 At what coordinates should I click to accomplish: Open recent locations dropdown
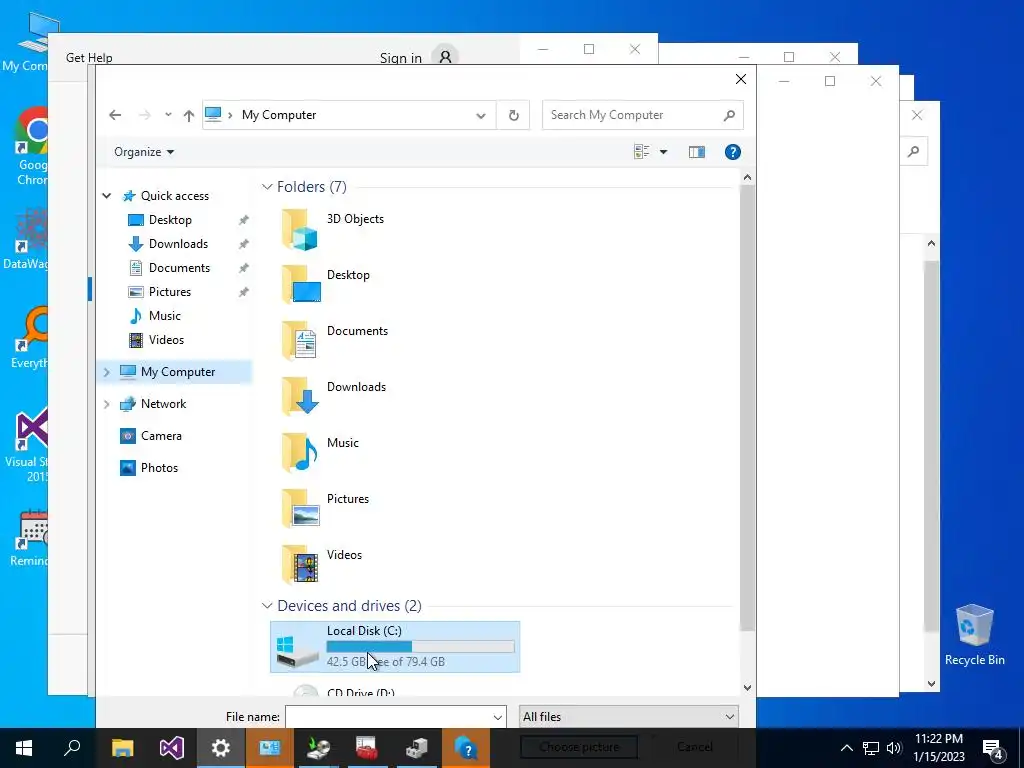click(x=168, y=115)
